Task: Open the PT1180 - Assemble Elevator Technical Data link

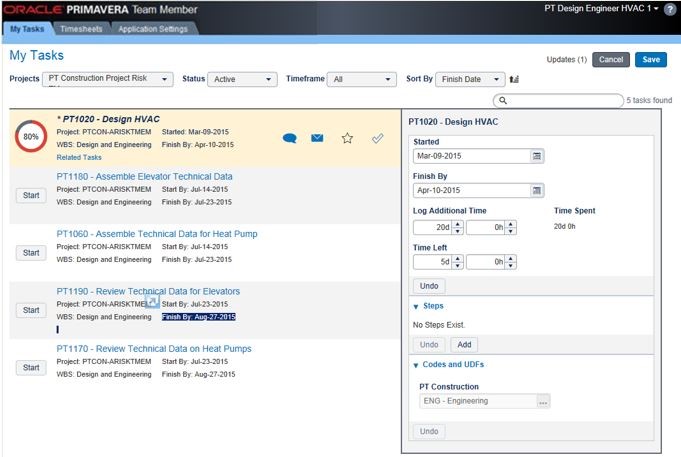Action: (x=144, y=176)
